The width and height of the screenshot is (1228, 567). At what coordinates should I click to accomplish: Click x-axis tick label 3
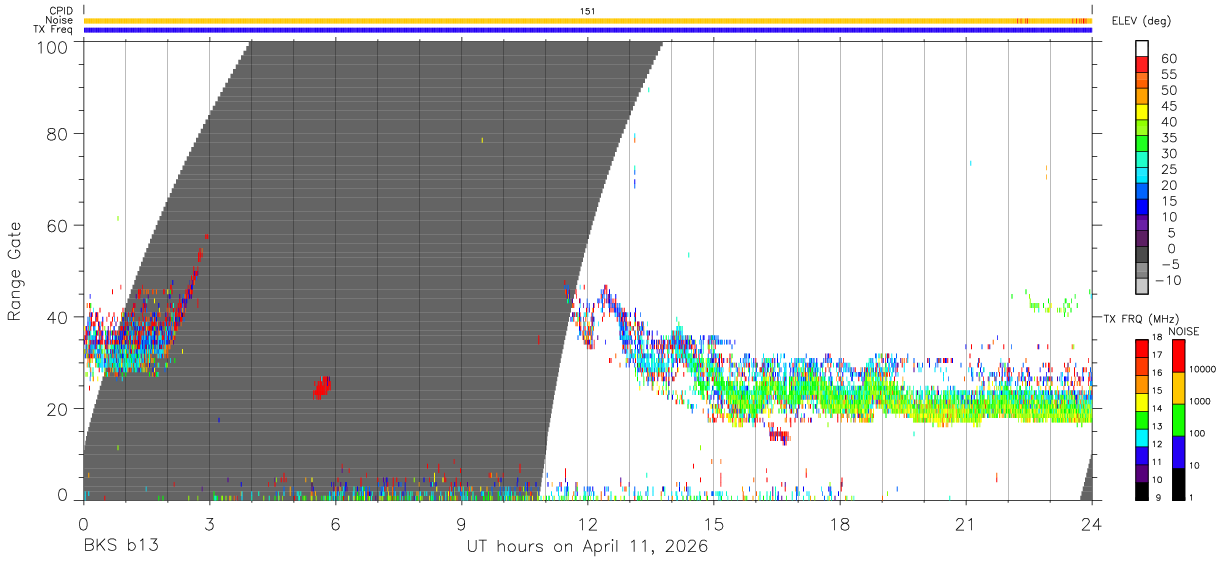209,523
